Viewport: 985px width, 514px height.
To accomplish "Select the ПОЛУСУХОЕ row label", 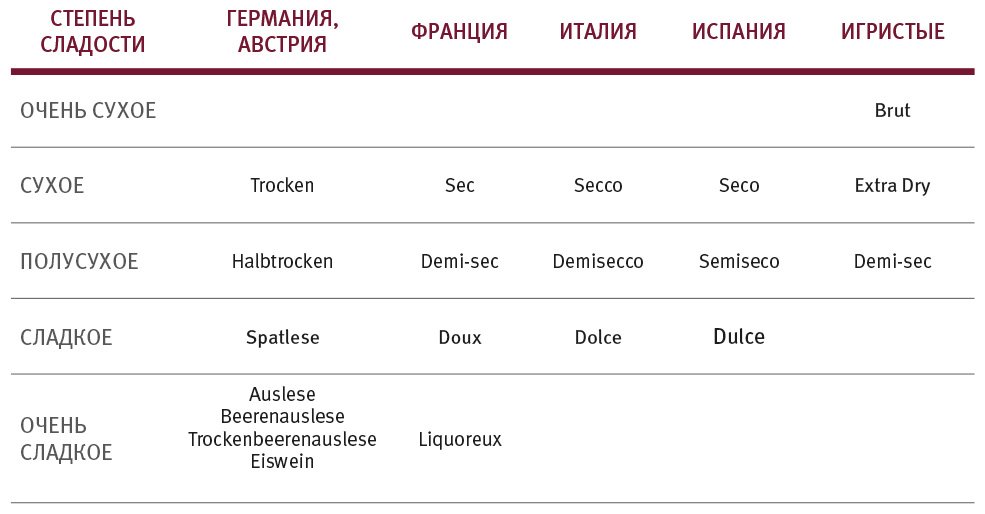I will coord(79,262).
